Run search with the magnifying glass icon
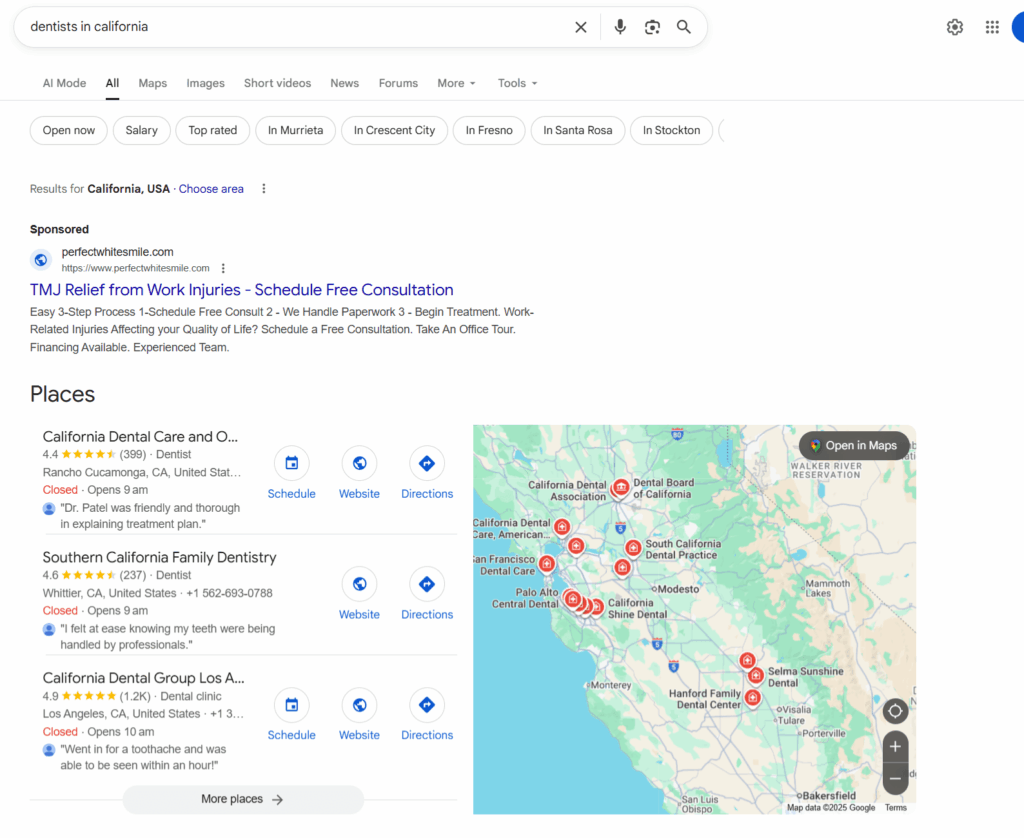The image size is (1024, 838). tap(683, 27)
